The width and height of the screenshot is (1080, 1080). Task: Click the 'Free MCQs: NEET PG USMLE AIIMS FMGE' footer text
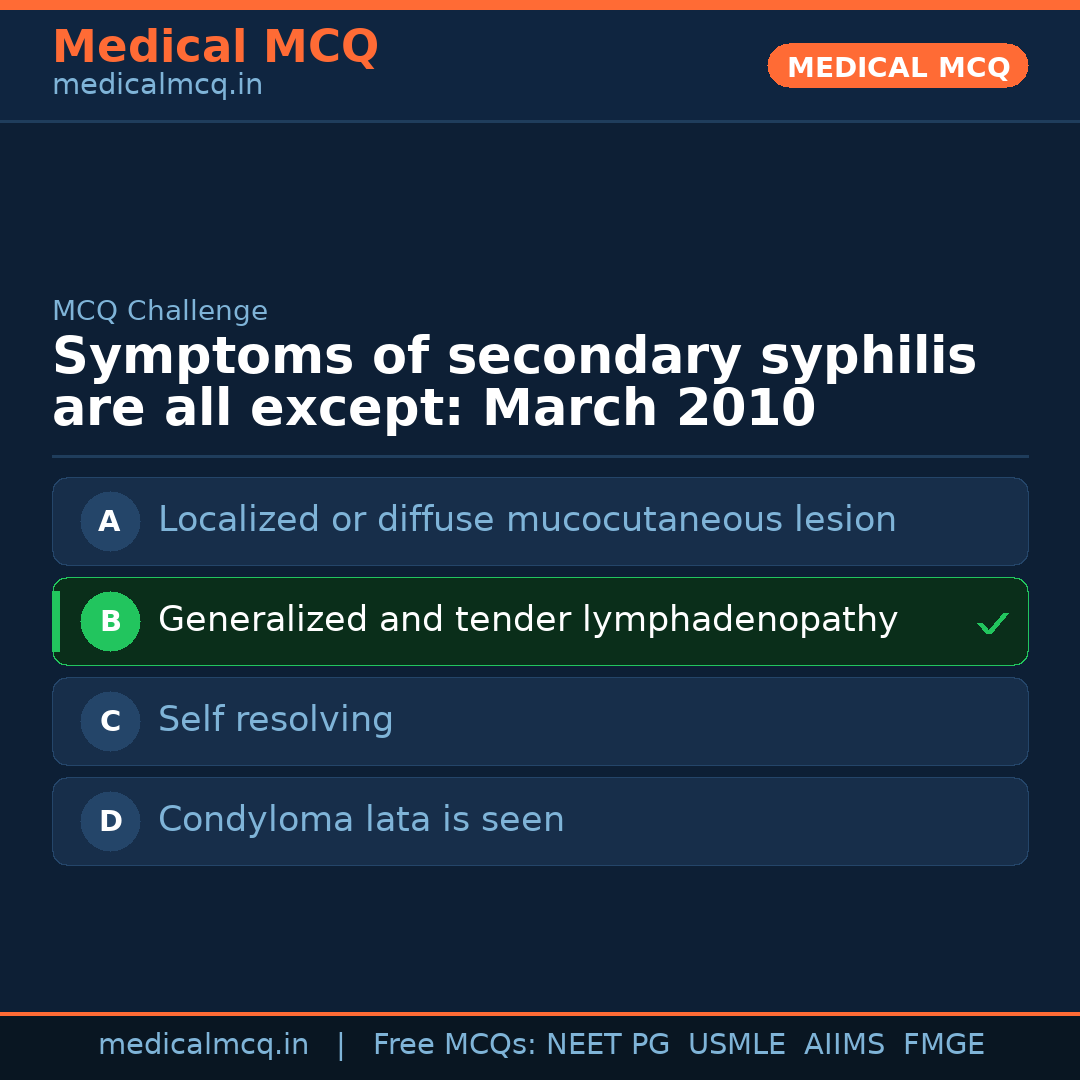(678, 1045)
